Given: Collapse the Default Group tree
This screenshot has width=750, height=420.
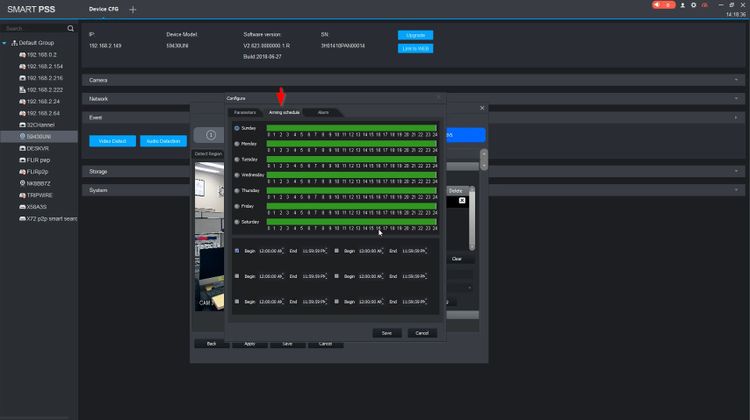Looking at the screenshot, I should [4, 43].
